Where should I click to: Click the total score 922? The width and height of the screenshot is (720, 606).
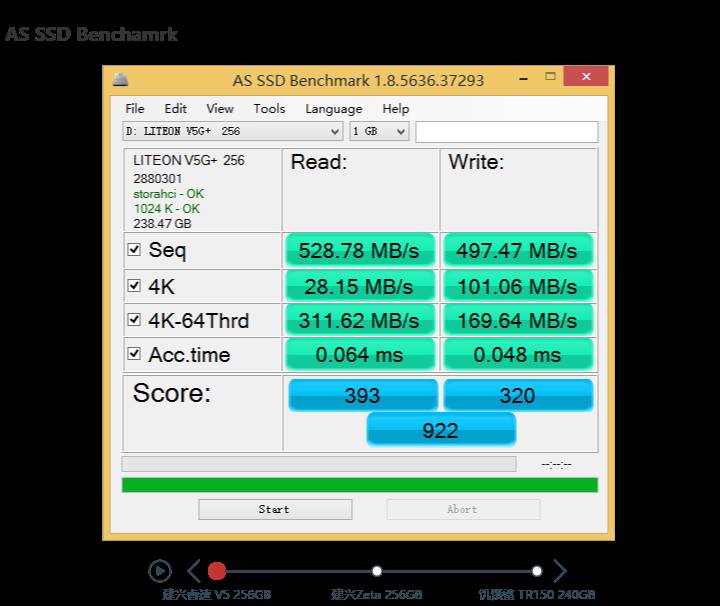point(441,430)
